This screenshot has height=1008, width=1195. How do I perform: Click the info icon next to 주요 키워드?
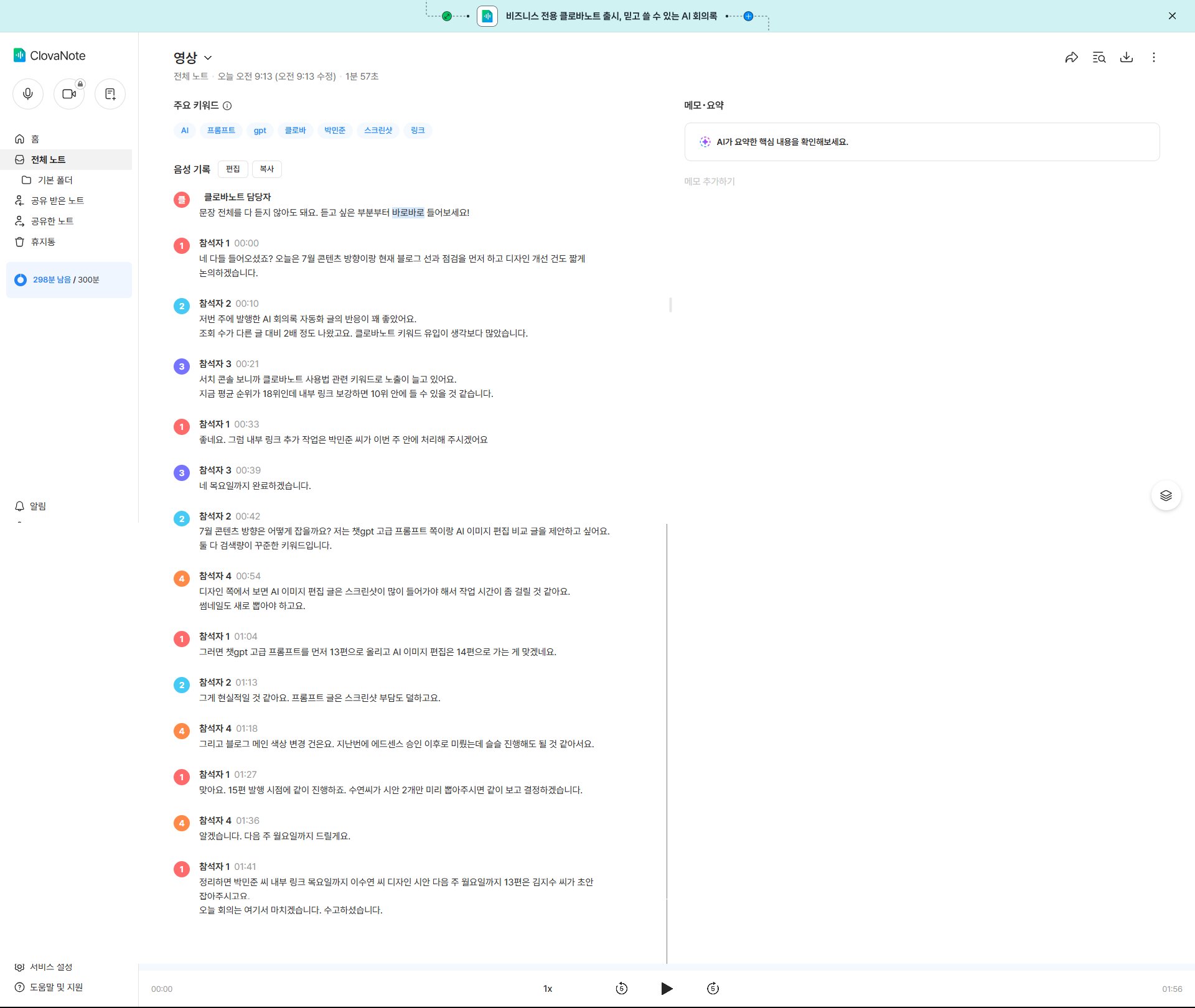pos(227,106)
